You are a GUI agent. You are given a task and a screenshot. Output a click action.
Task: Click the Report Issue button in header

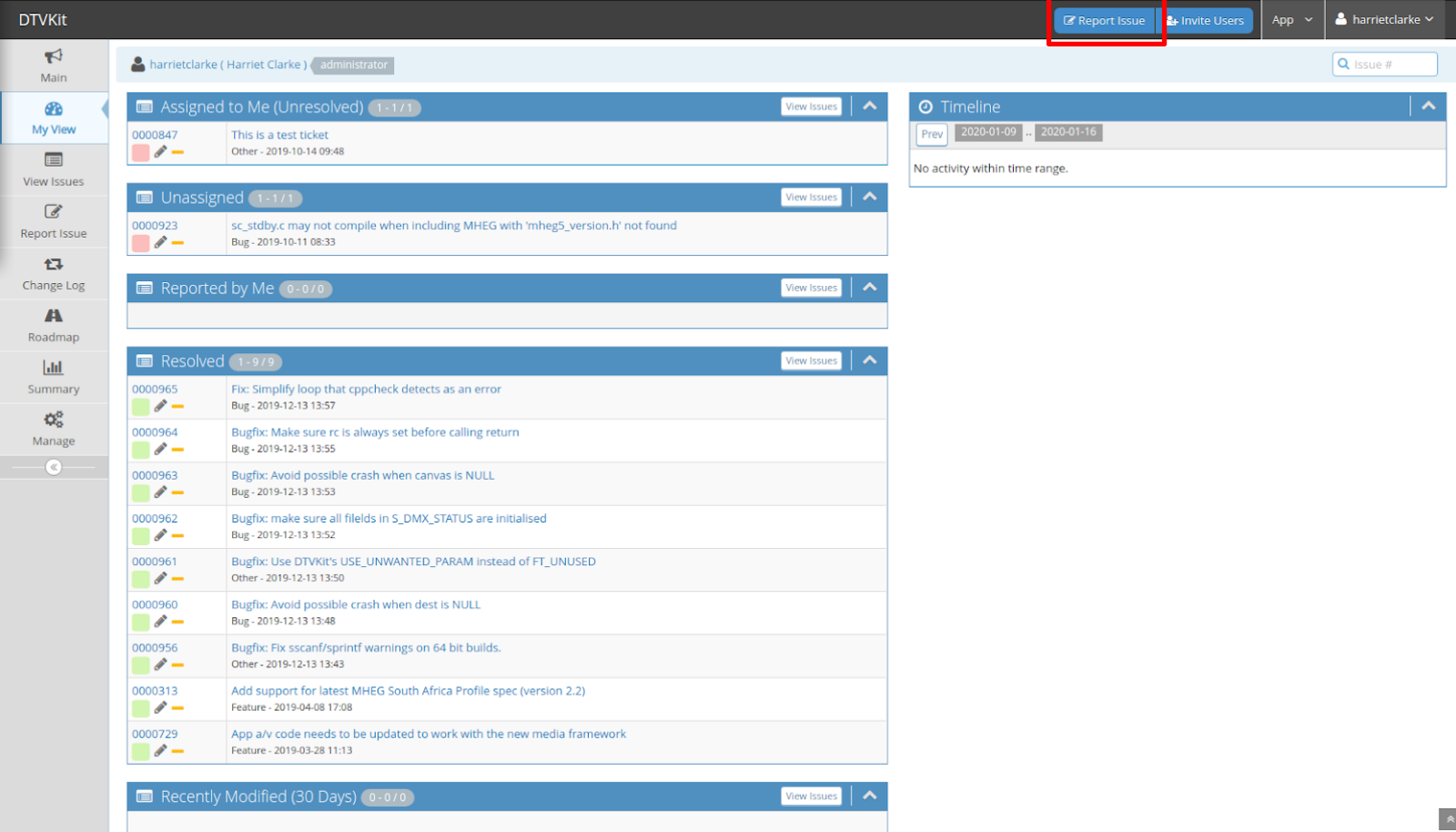[x=1105, y=20]
